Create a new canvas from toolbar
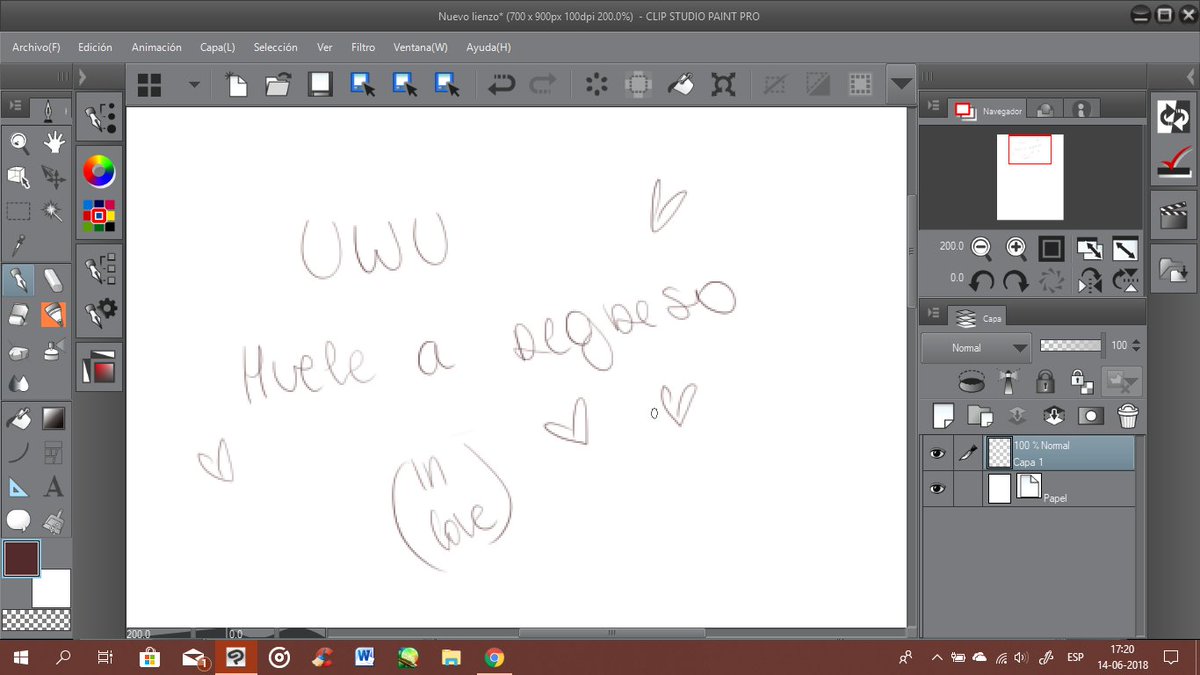 tap(237, 85)
